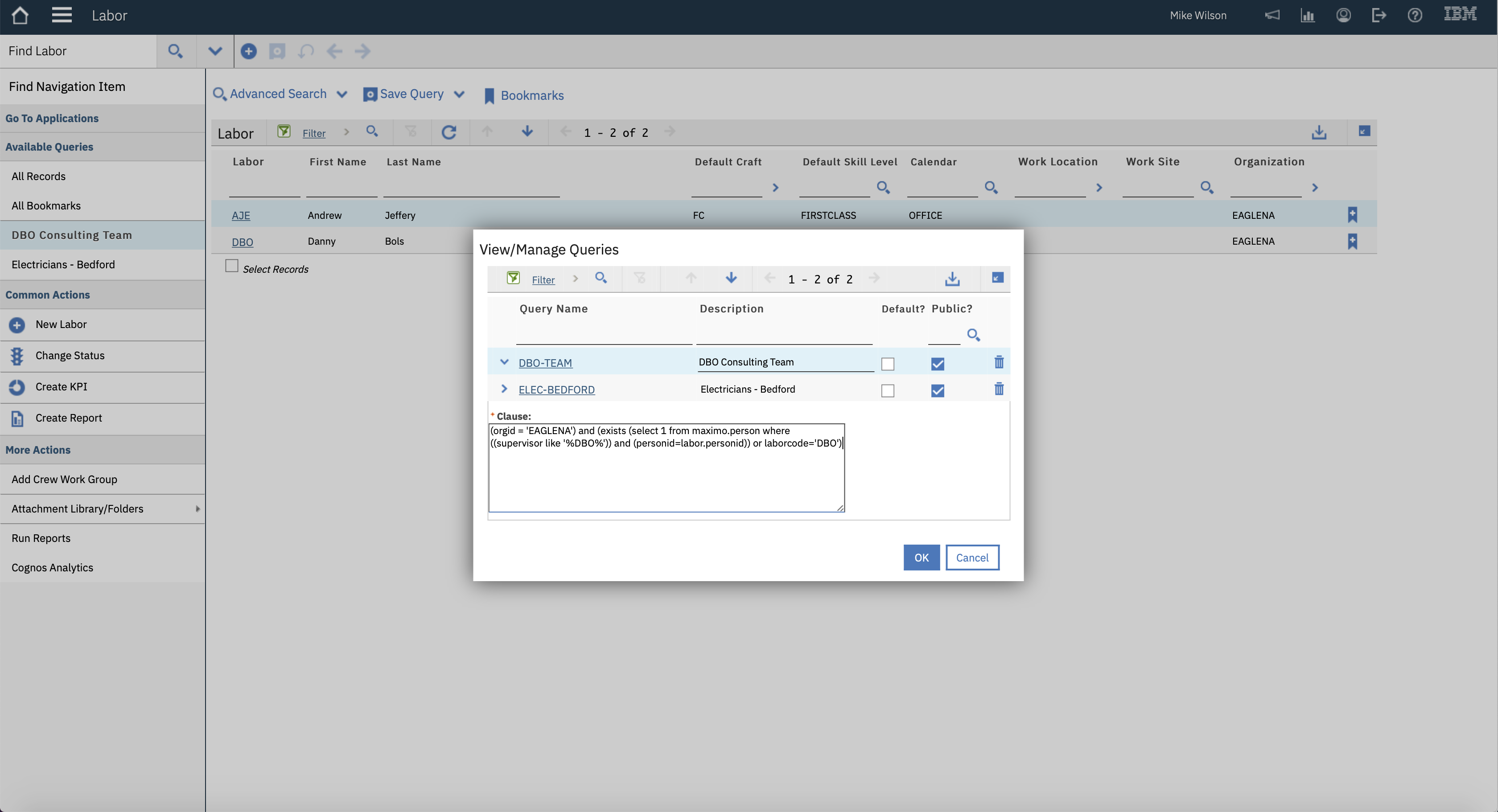Viewport: 1498px width, 812px height.
Task: Select Cognos Analytics from More Actions
Action: 52,567
